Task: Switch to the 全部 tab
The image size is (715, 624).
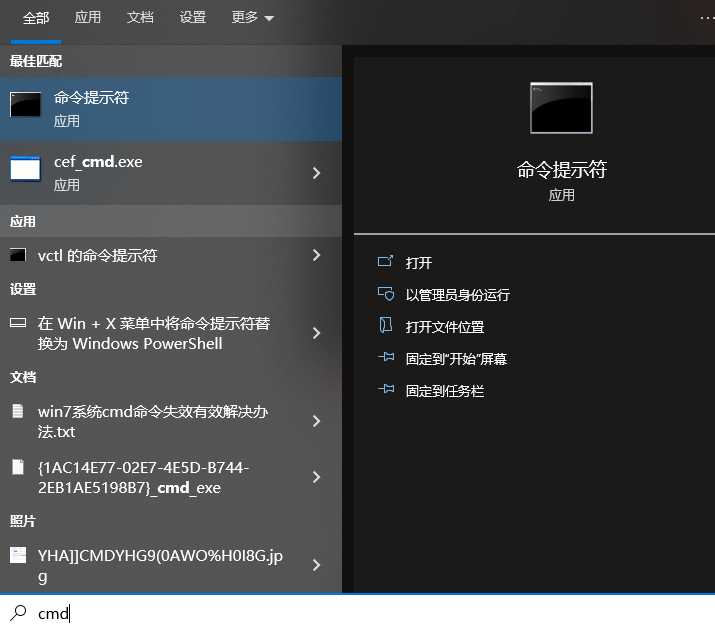Action: click(x=36, y=18)
